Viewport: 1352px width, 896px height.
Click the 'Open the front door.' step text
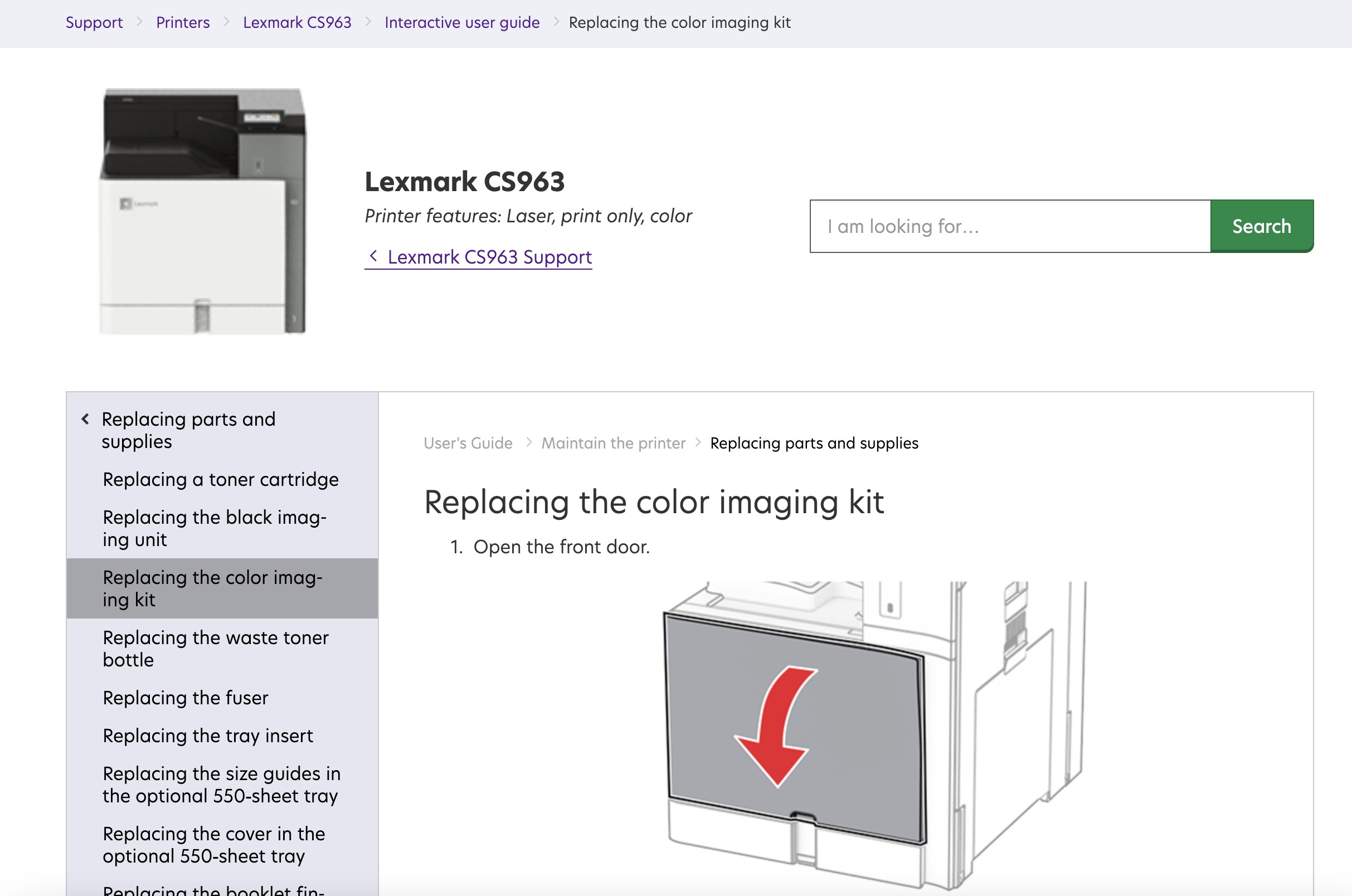click(x=562, y=547)
